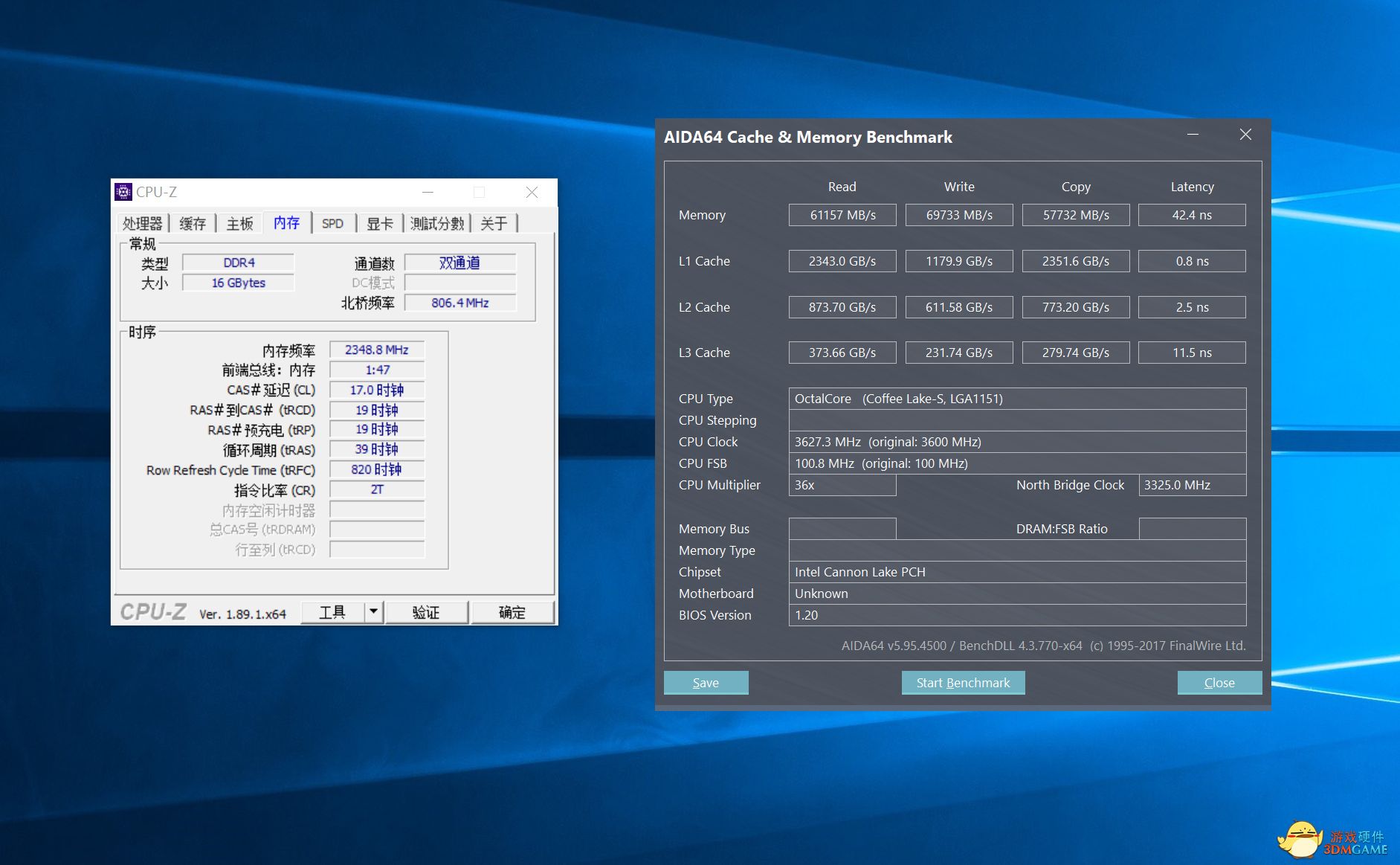1400x865 pixels.
Task: Click the 16 GBytes size value
Action: [x=239, y=283]
